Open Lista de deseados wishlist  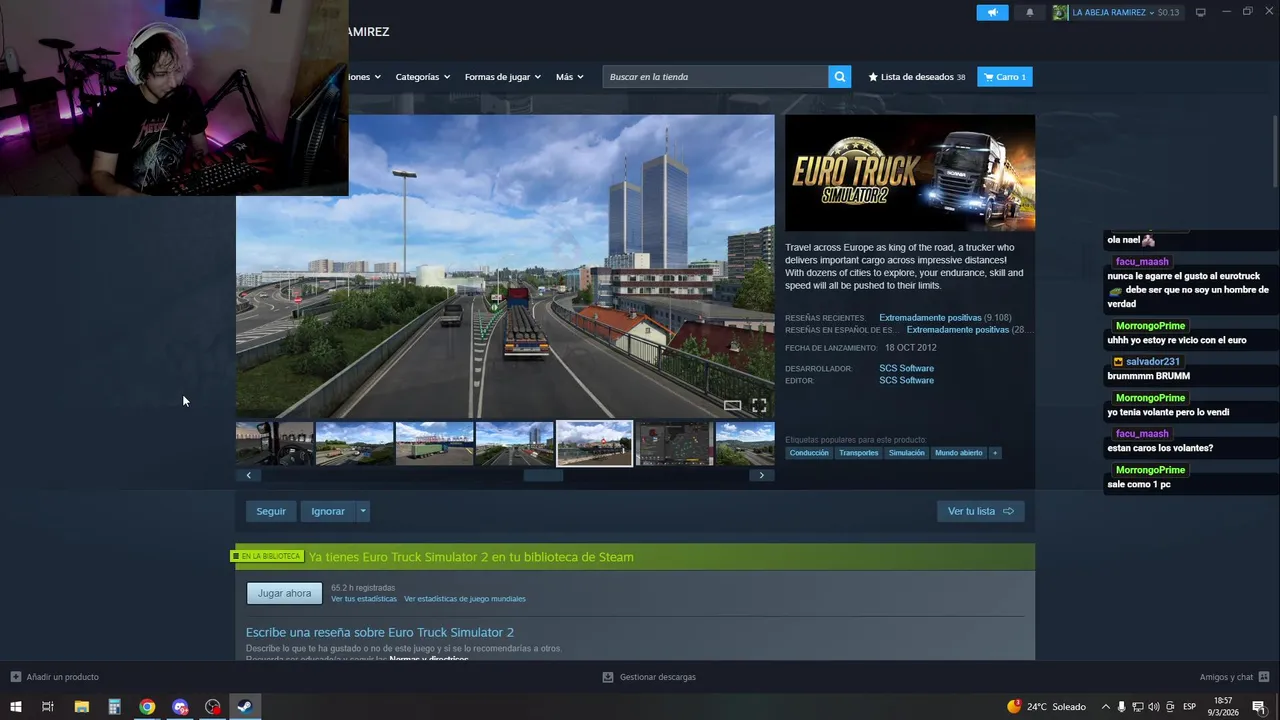917,77
